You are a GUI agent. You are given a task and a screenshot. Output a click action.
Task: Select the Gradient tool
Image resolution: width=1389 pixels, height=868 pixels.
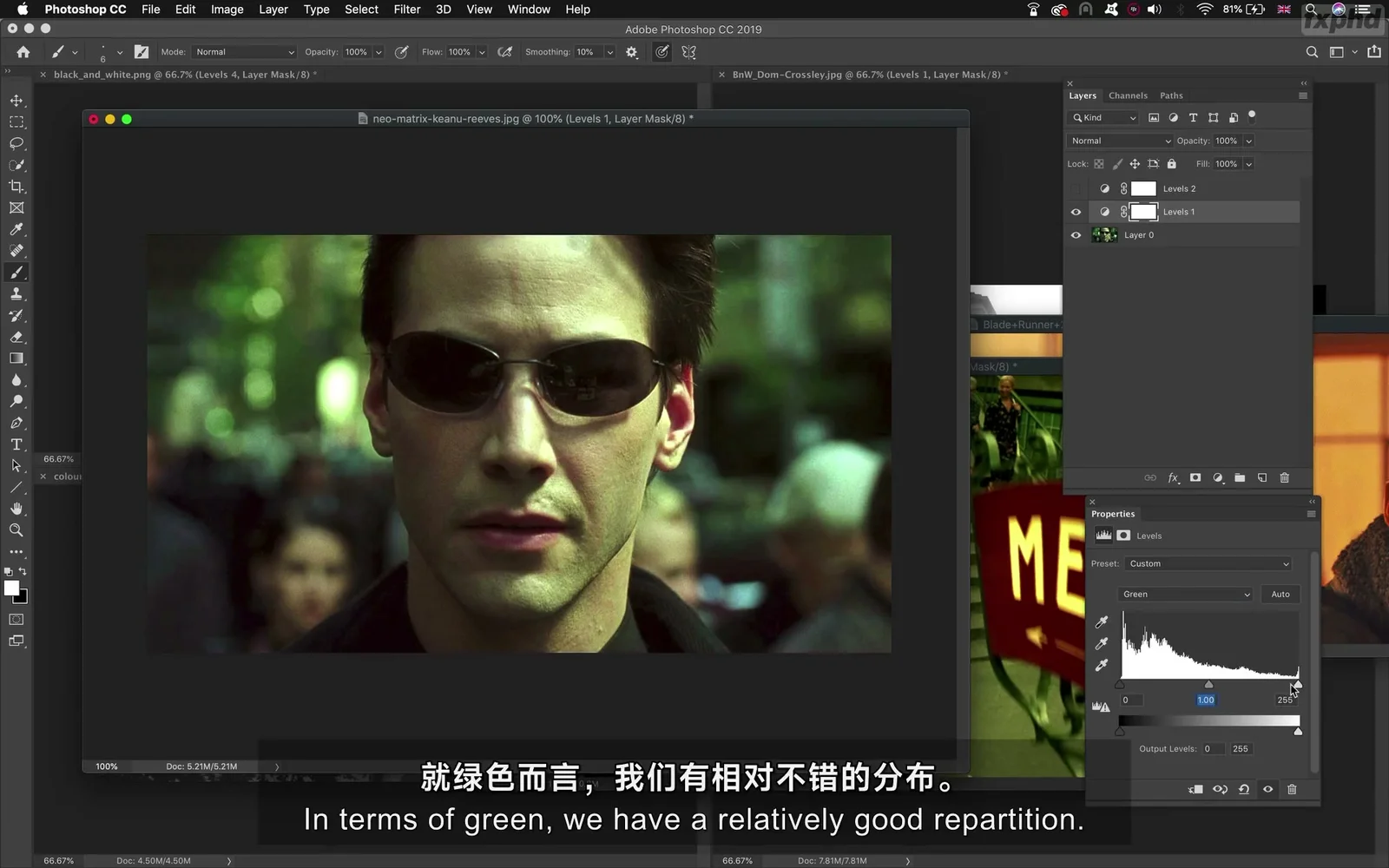point(16,358)
